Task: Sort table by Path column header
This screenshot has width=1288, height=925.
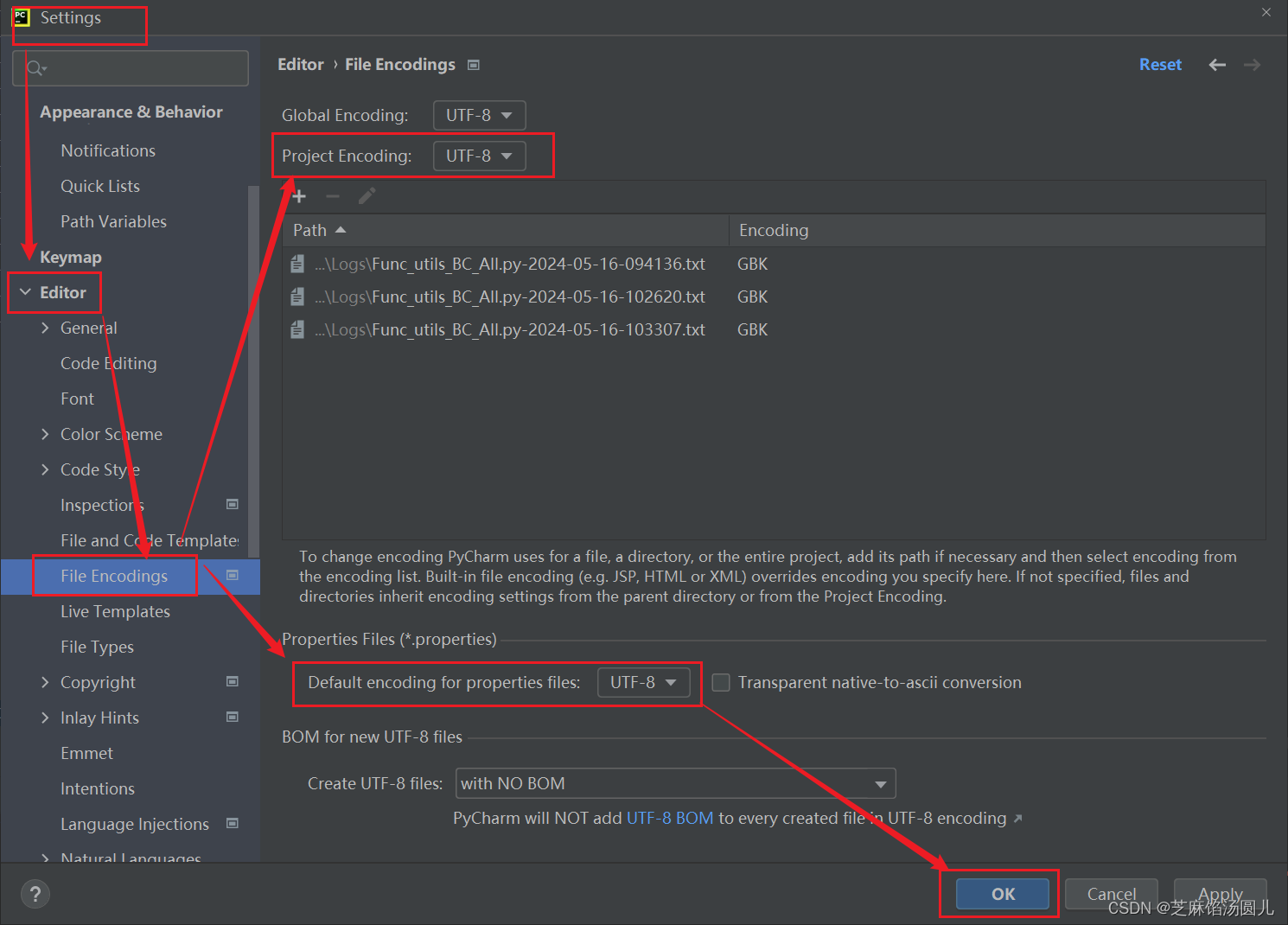Action: [x=506, y=230]
